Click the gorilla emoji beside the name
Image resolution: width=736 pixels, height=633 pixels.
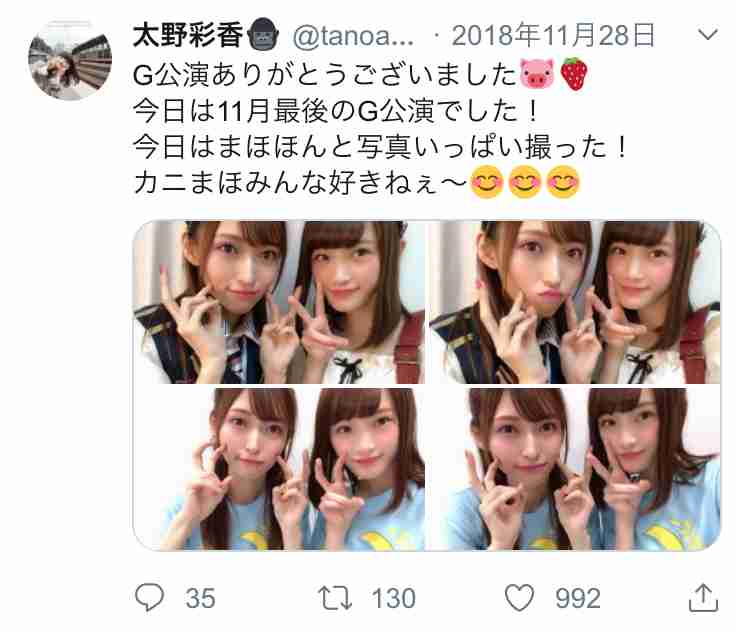(263, 34)
